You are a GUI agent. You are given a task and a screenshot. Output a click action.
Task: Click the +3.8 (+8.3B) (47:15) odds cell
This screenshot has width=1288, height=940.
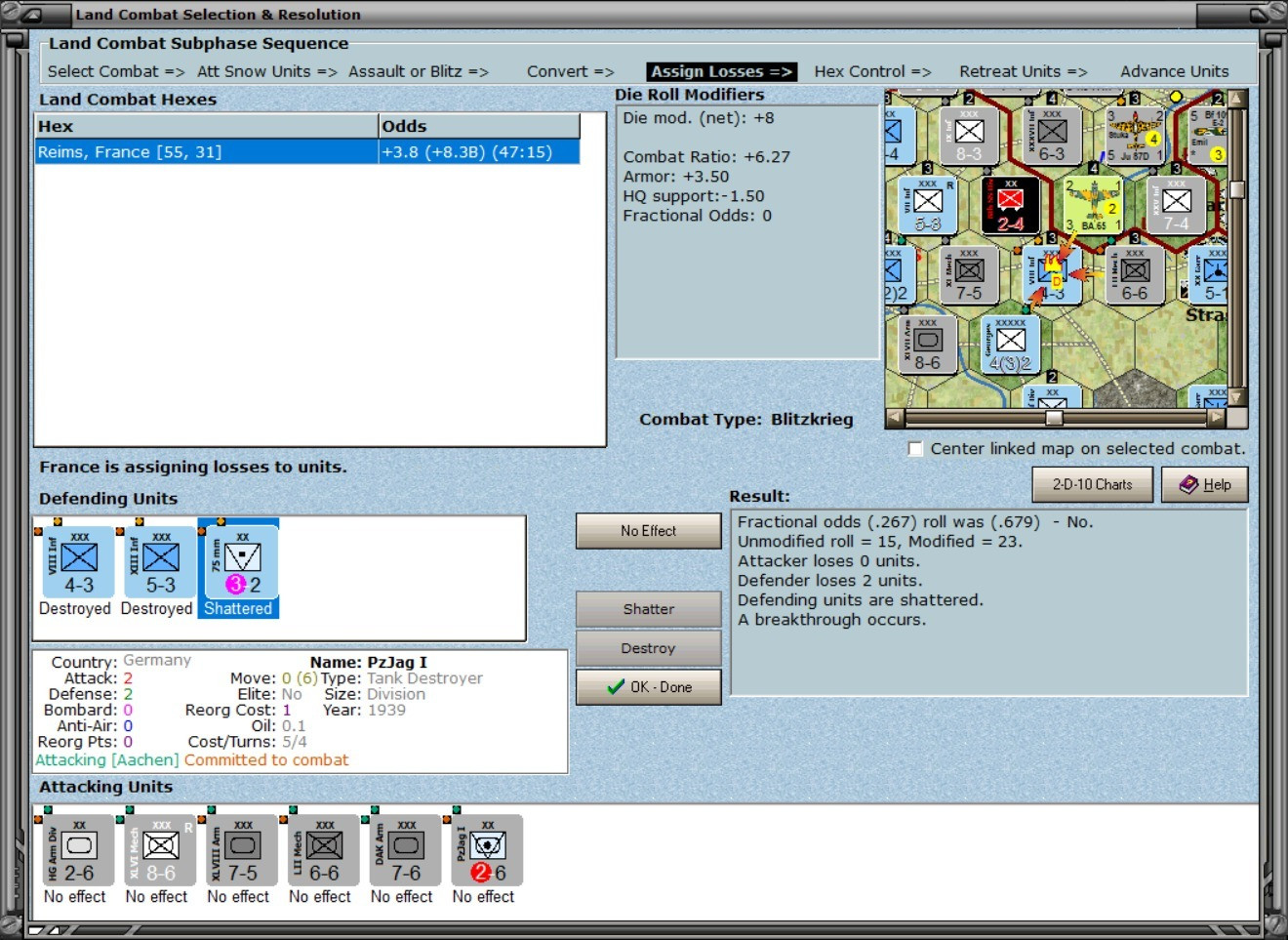pyautogui.click(x=479, y=152)
